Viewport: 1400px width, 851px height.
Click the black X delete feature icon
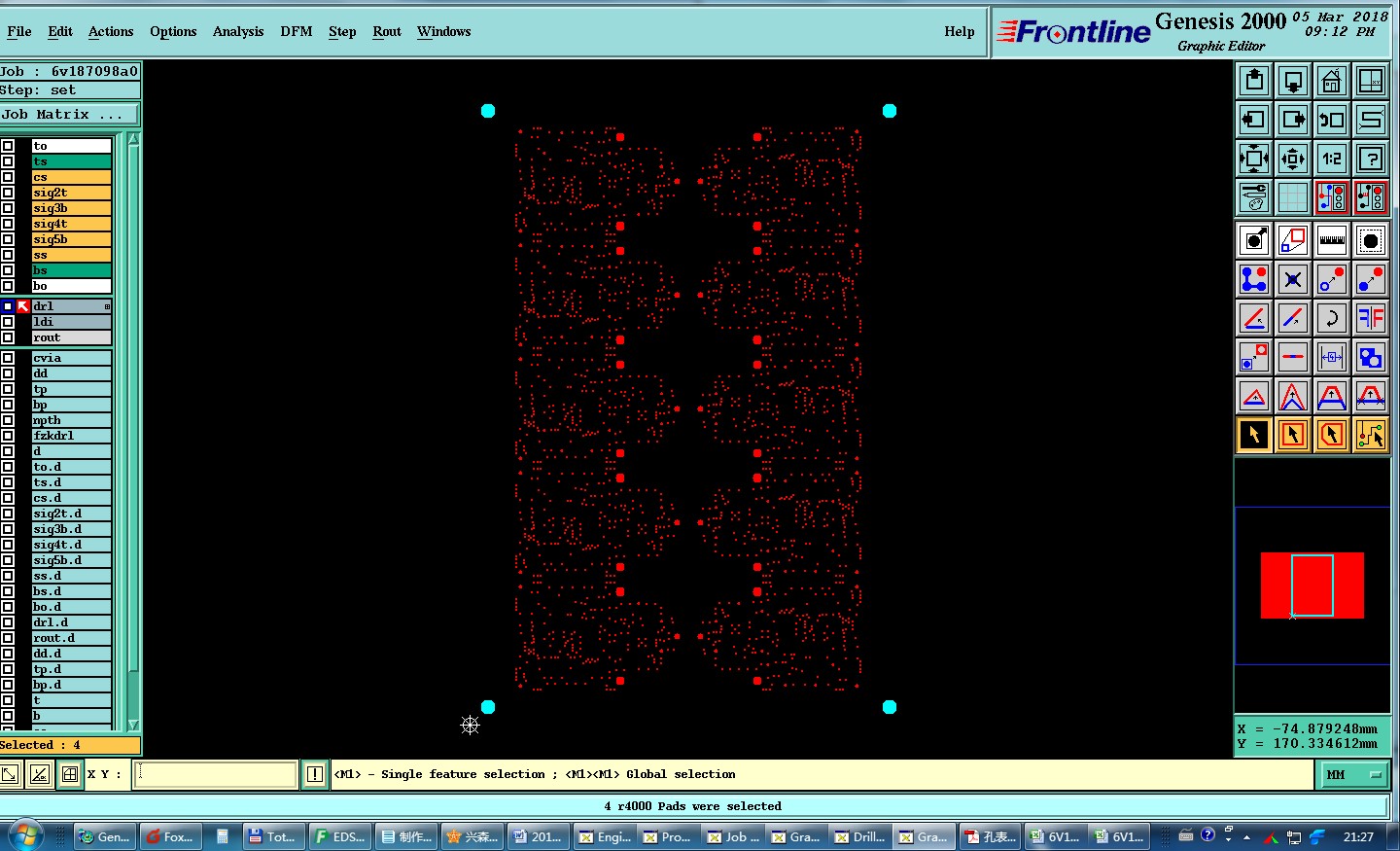tap(1293, 279)
